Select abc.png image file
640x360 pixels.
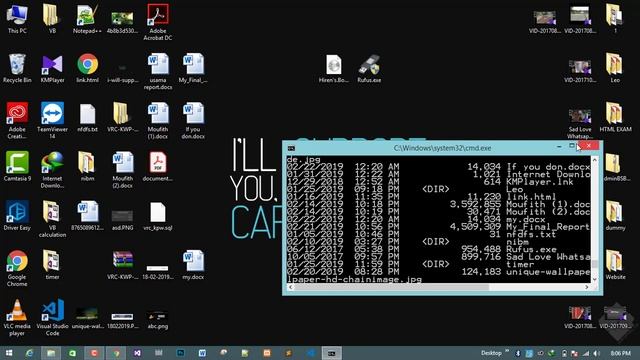158,320
